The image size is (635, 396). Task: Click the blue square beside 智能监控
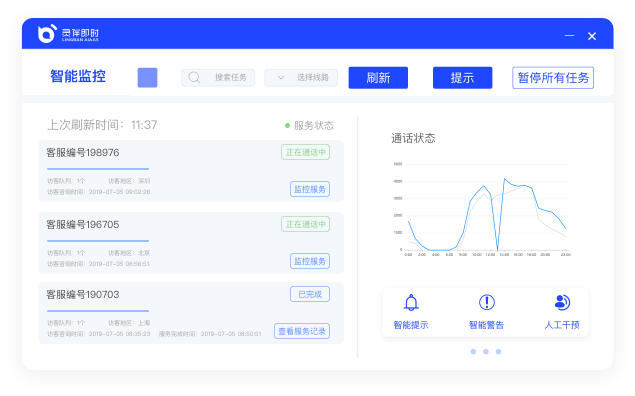tap(147, 77)
